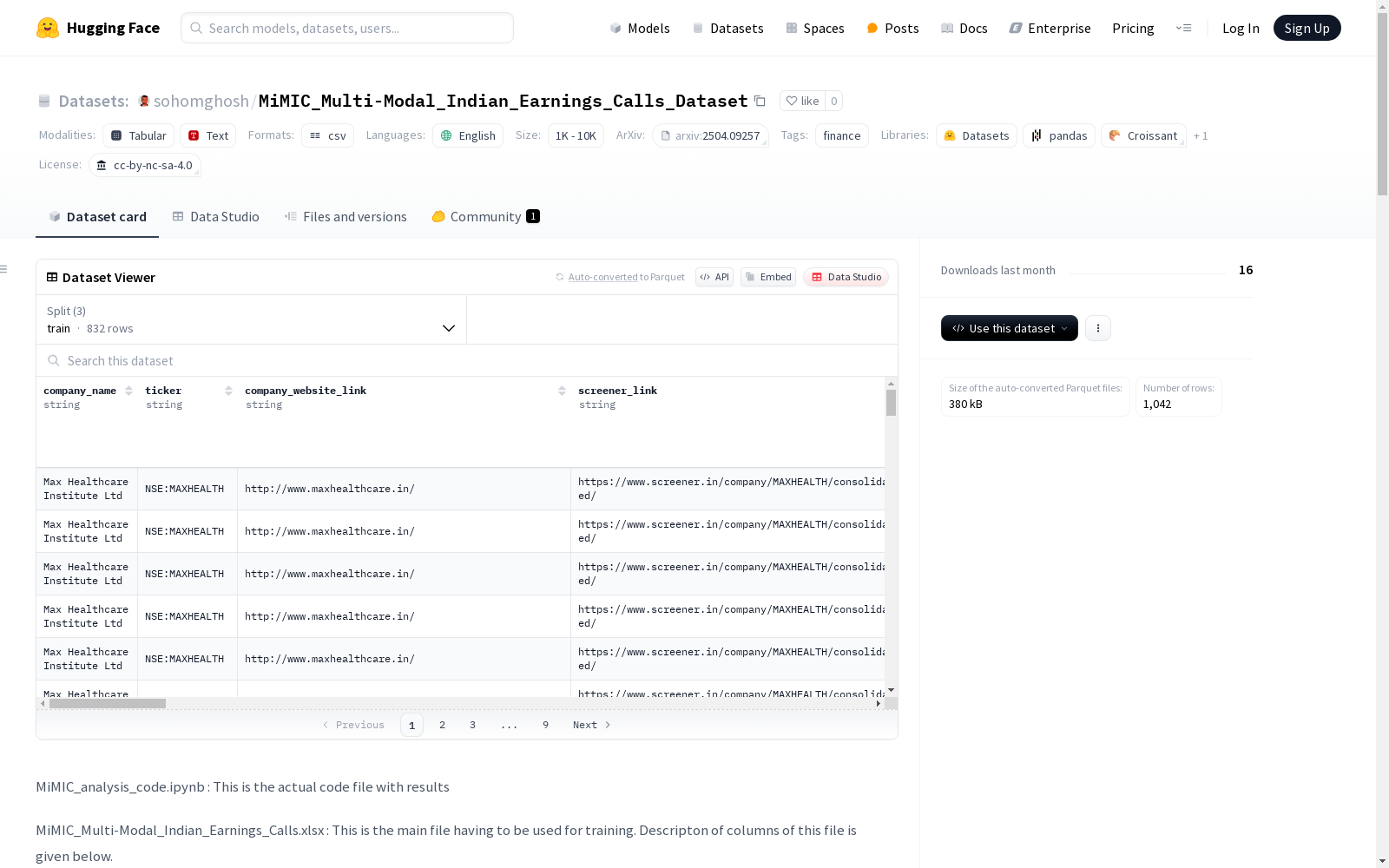Open the three-dot dataset options menu

(x=1098, y=328)
